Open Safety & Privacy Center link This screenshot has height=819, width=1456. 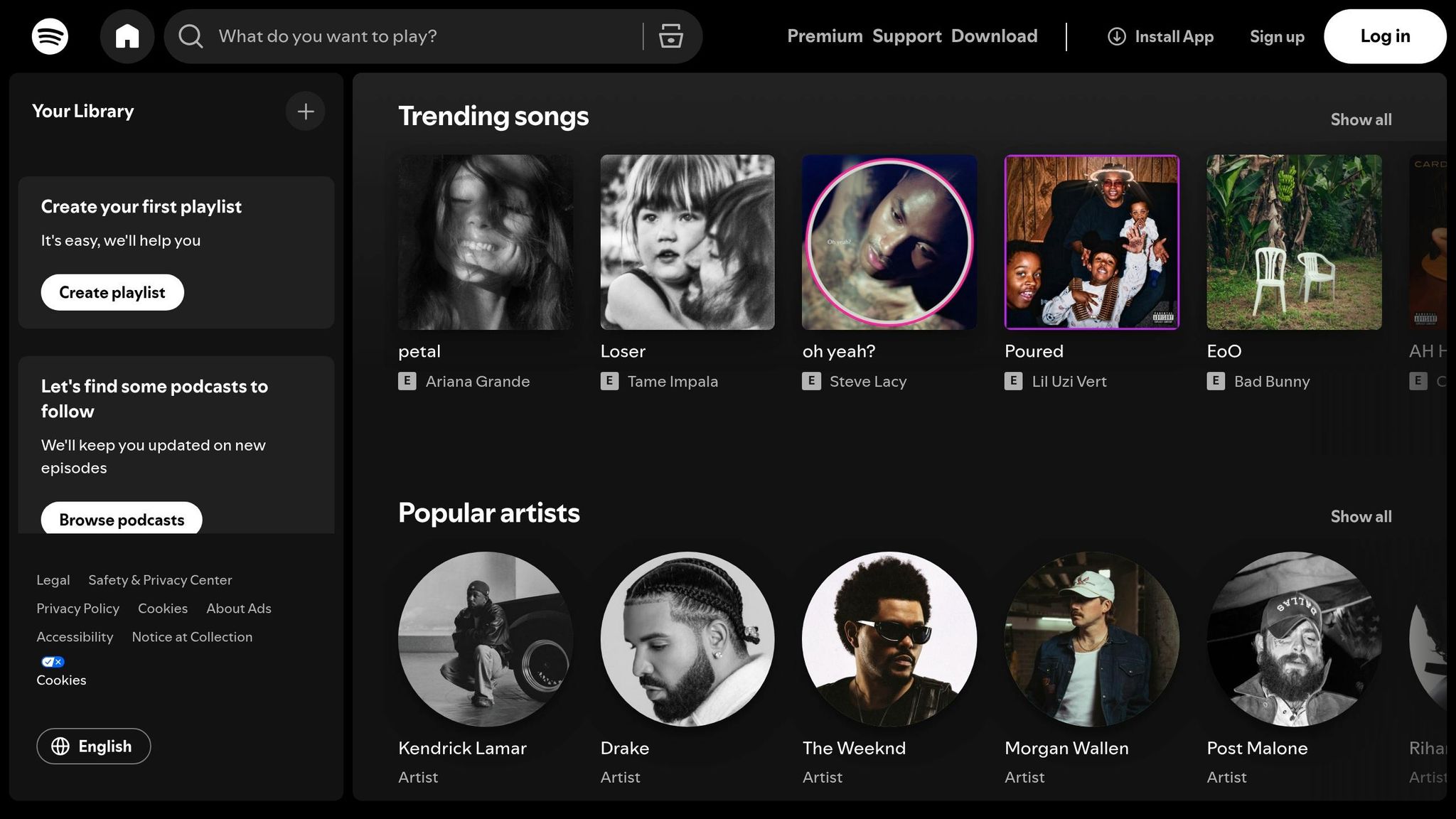tap(160, 580)
